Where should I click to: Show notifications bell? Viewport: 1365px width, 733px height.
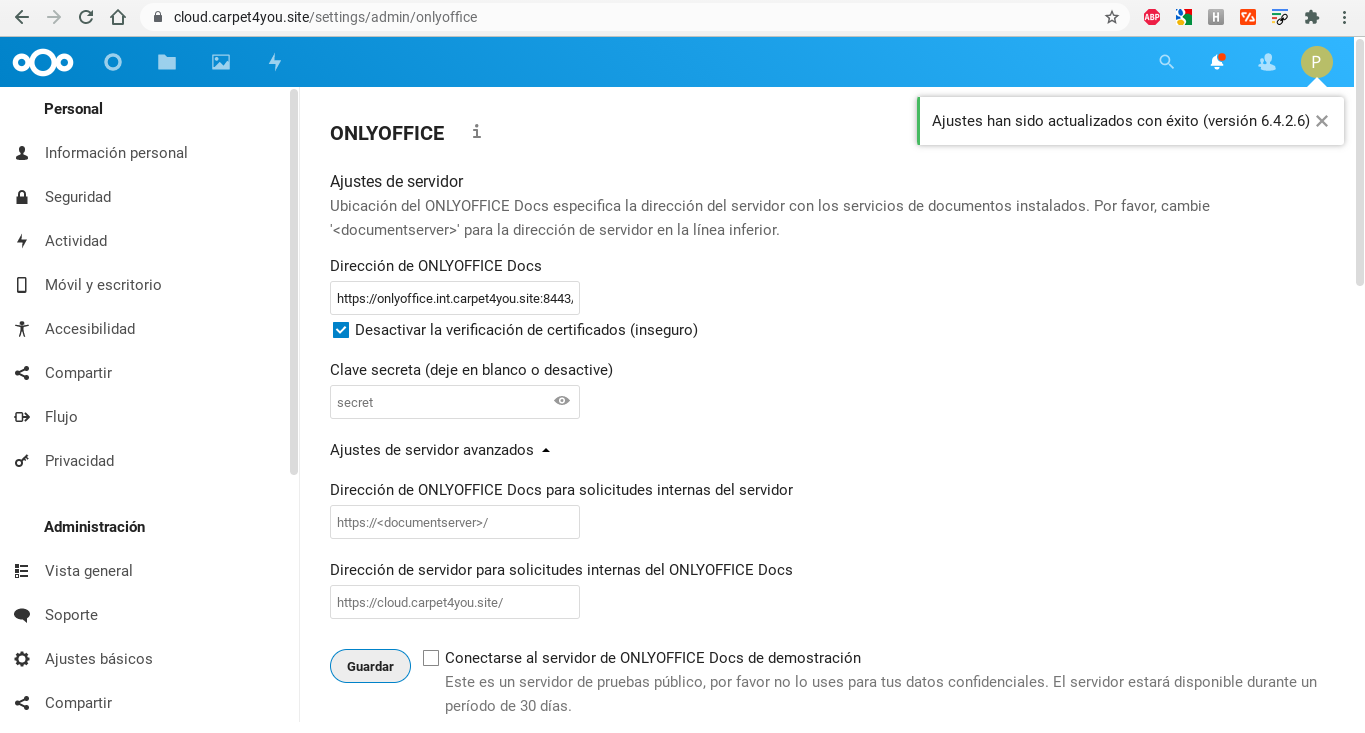point(1217,62)
